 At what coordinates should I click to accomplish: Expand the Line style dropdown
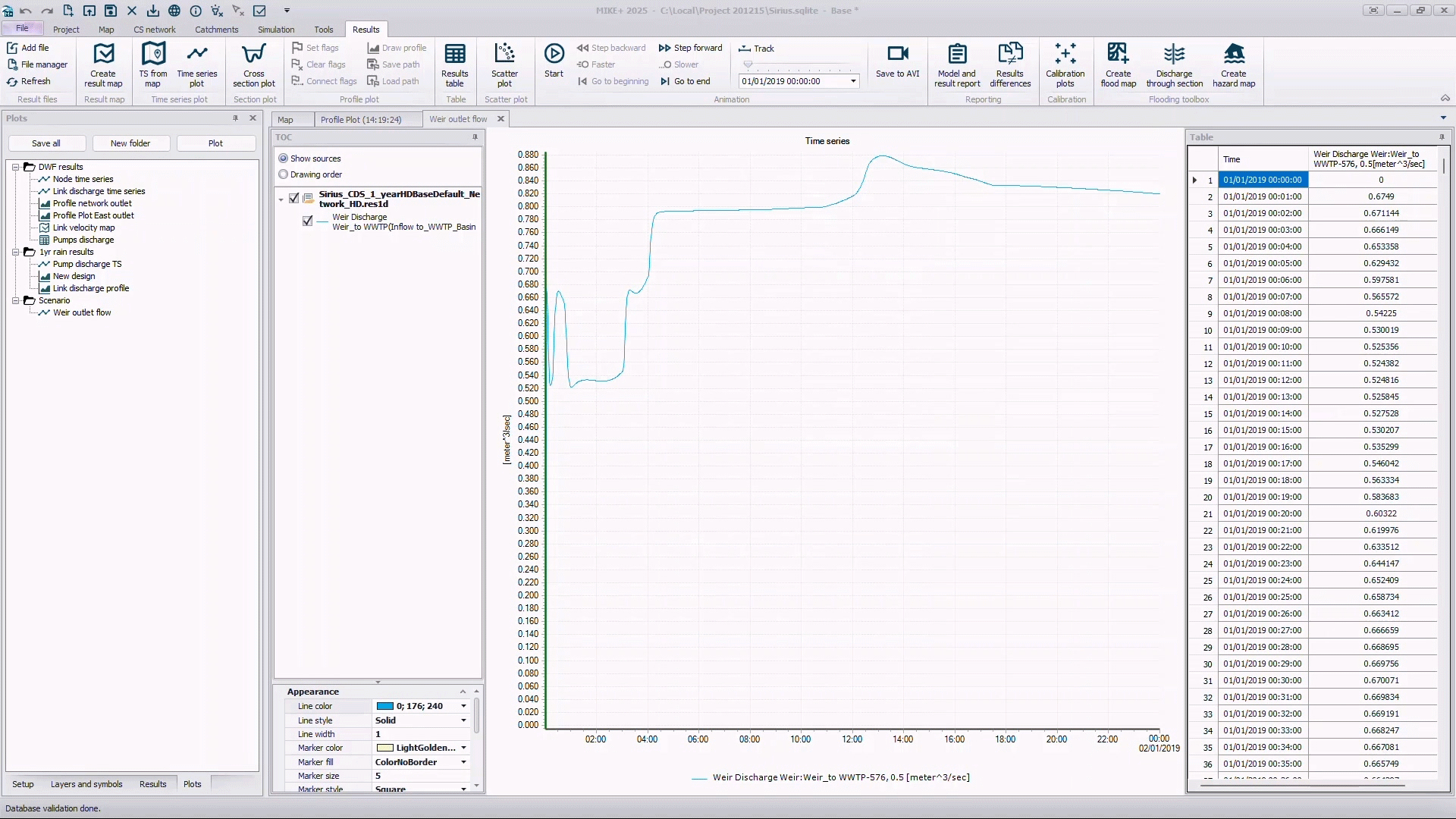point(463,720)
